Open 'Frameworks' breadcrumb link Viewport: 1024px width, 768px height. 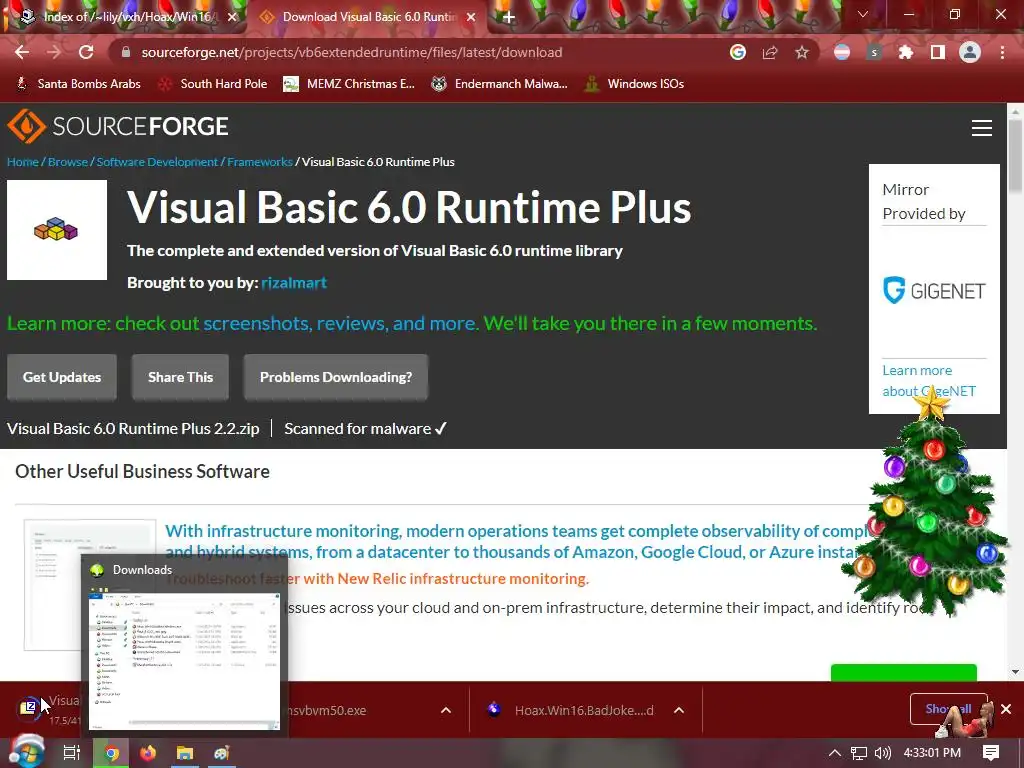point(260,162)
